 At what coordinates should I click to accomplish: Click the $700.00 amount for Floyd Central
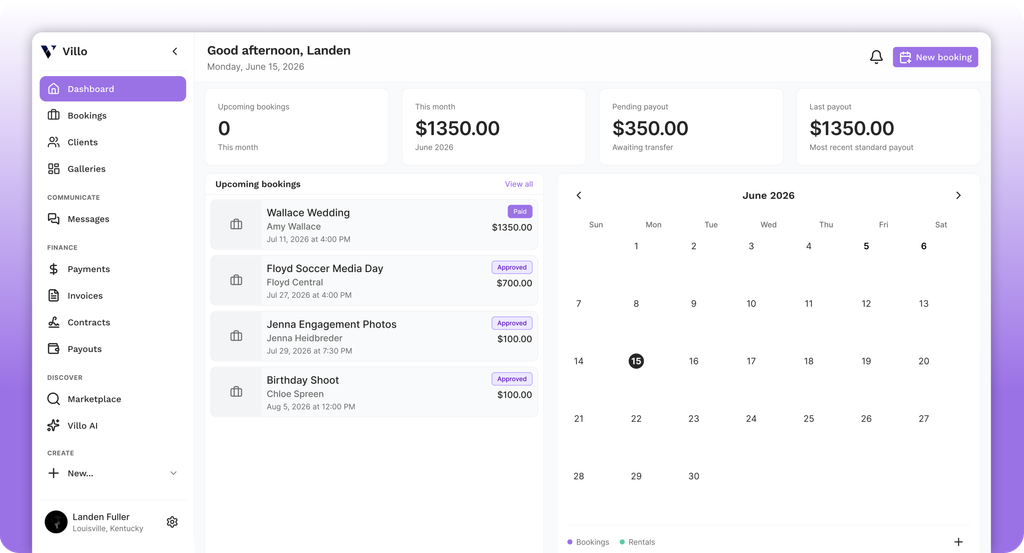pos(515,283)
